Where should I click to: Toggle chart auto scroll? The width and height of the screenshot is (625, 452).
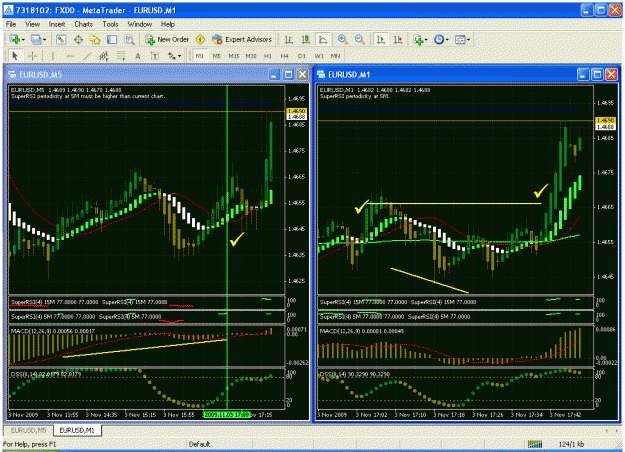(381, 39)
